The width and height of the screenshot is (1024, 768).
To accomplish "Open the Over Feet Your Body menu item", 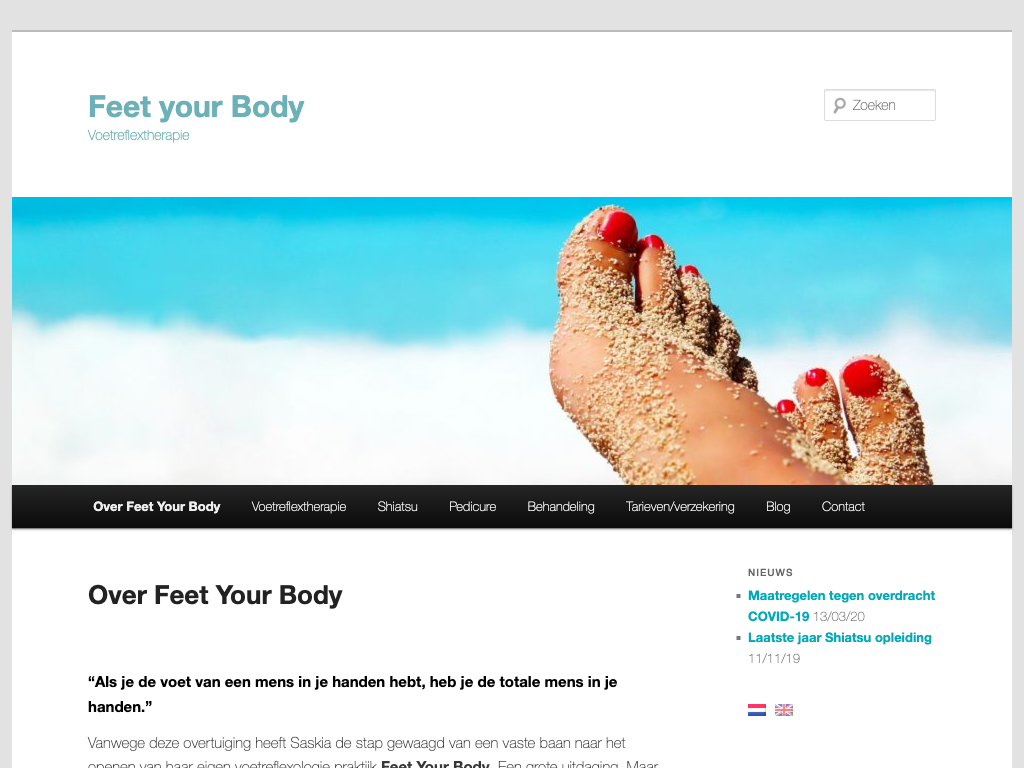I will [x=157, y=507].
